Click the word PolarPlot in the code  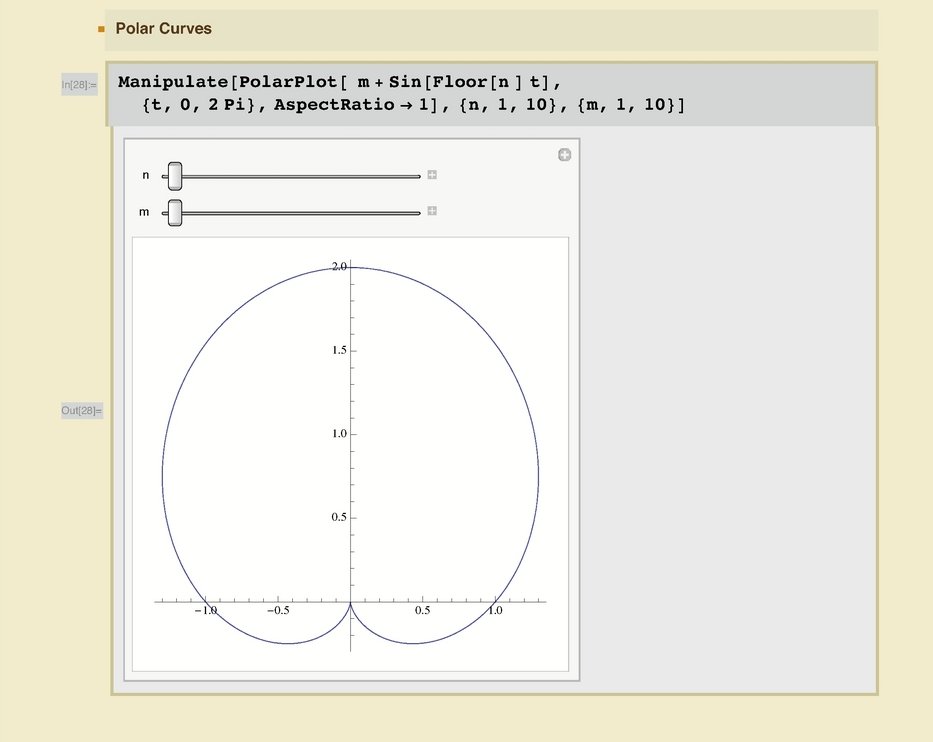click(289, 82)
